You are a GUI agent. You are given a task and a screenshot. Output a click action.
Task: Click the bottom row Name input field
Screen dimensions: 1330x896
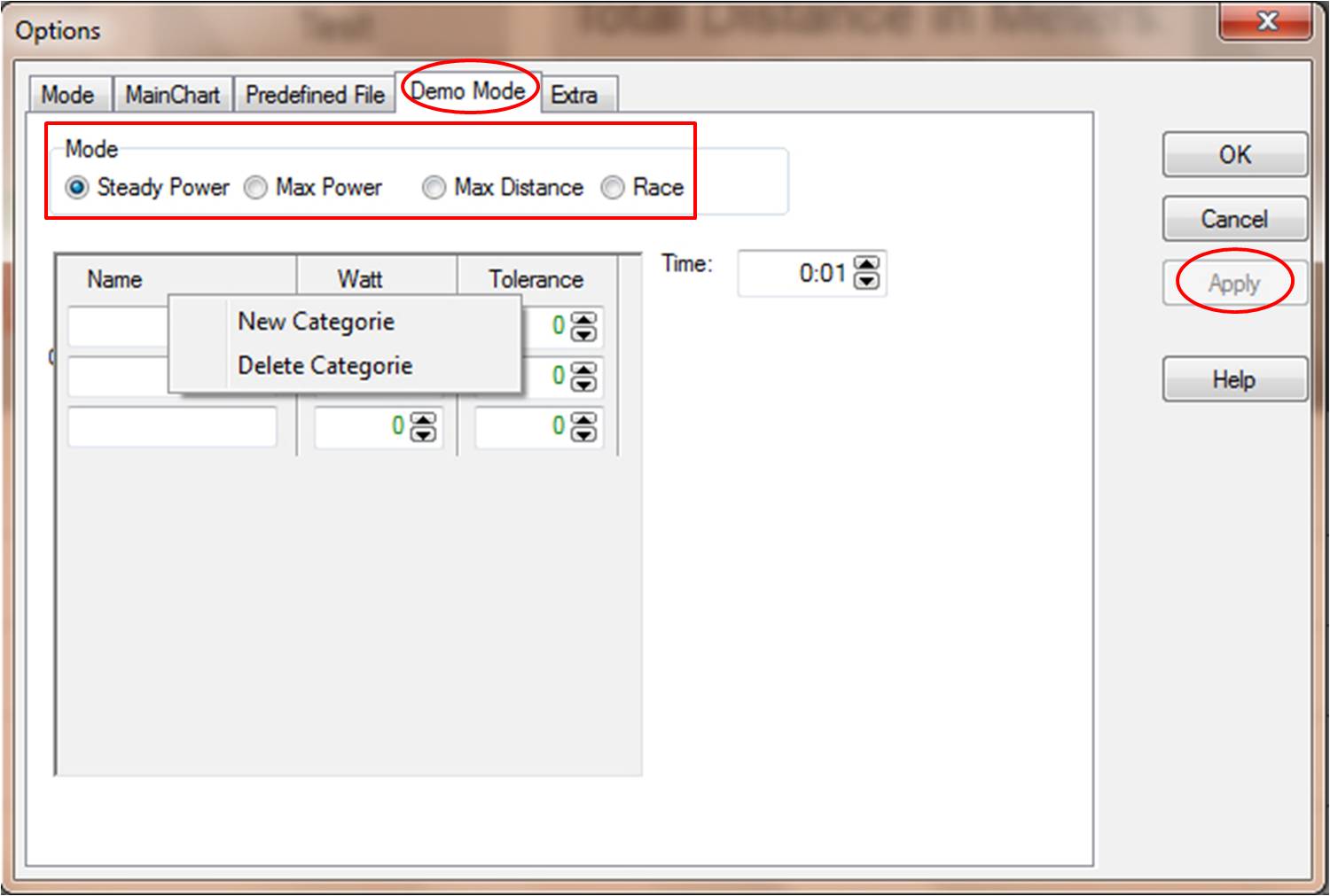coord(173,427)
